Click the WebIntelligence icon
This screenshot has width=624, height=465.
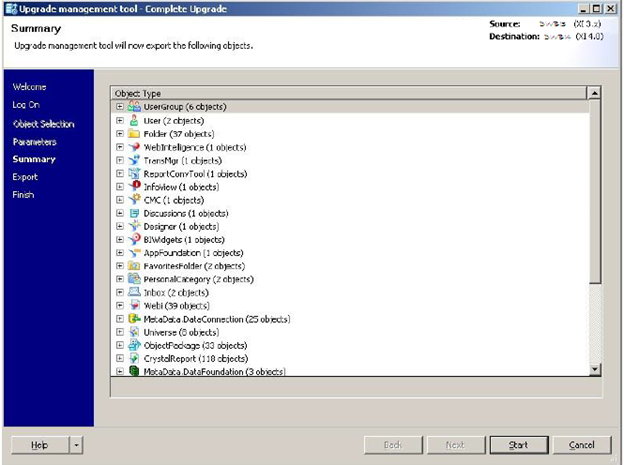tap(134, 147)
